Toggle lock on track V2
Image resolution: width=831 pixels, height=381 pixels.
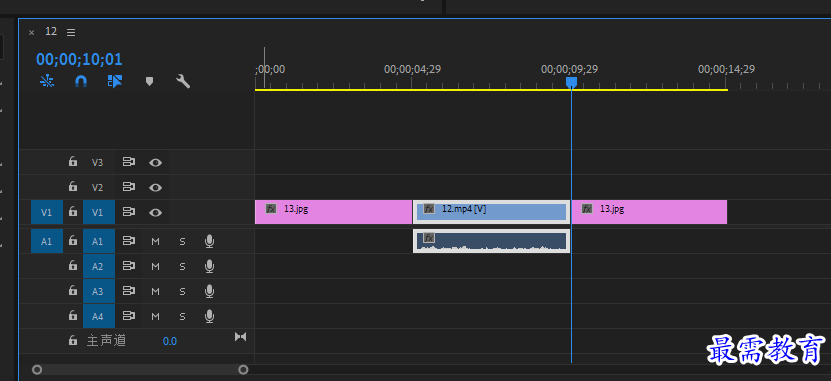click(x=73, y=187)
